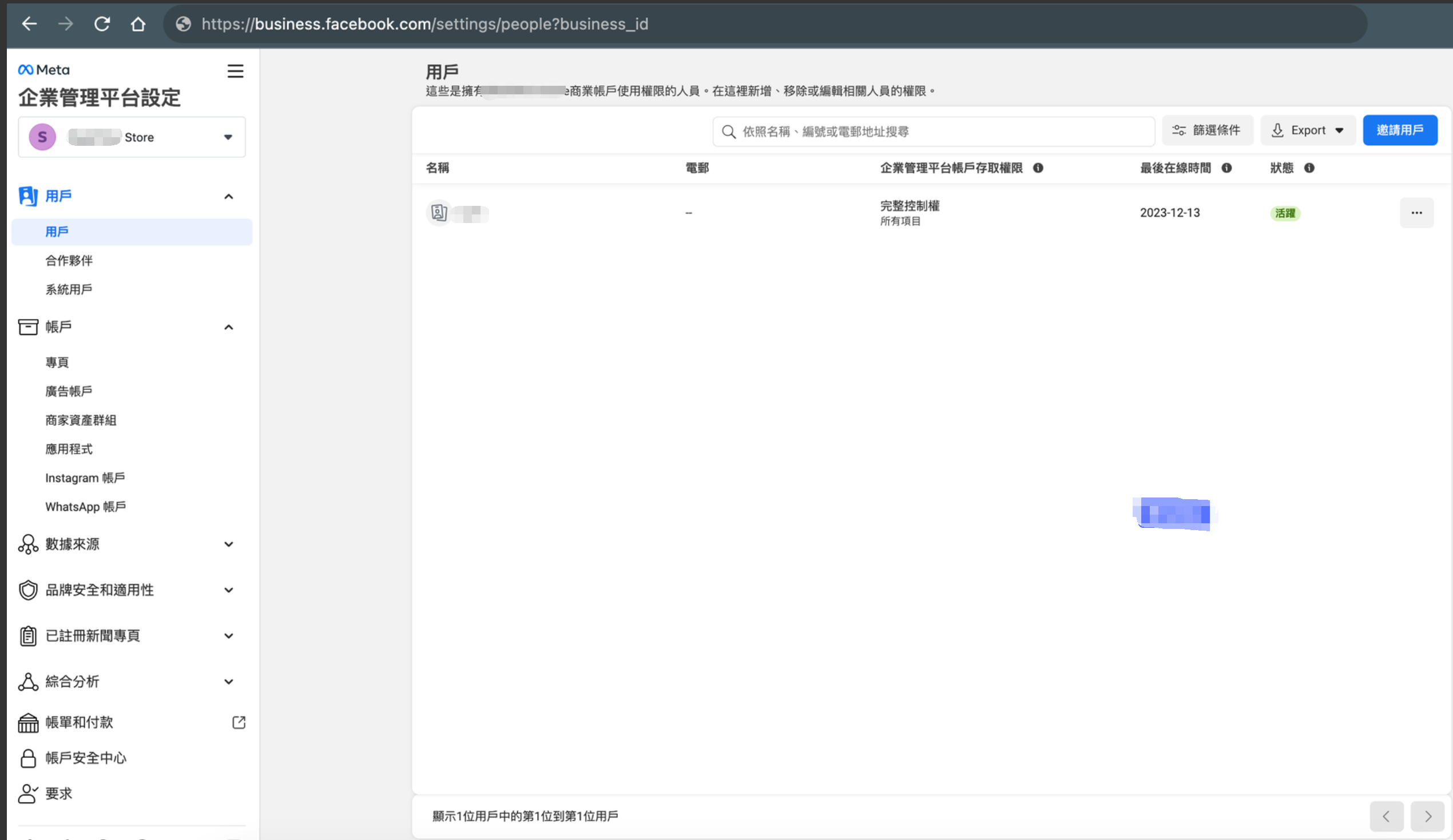
Task: Click the 品牌安全和適用性 shield icon
Action: [x=28, y=590]
